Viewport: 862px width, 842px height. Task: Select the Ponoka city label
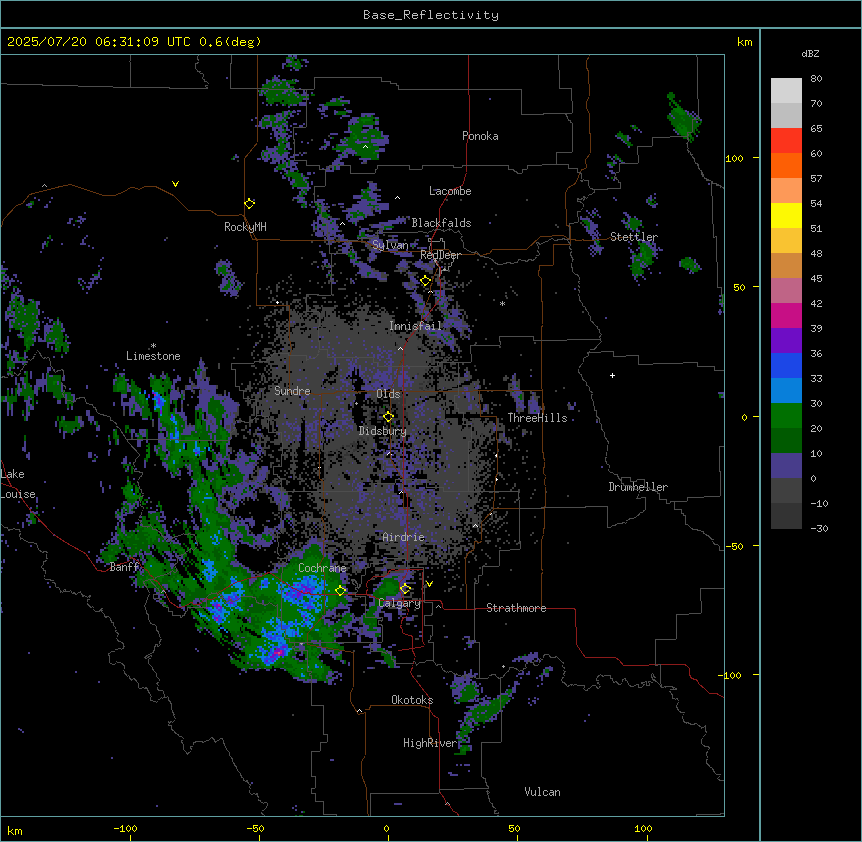click(480, 136)
